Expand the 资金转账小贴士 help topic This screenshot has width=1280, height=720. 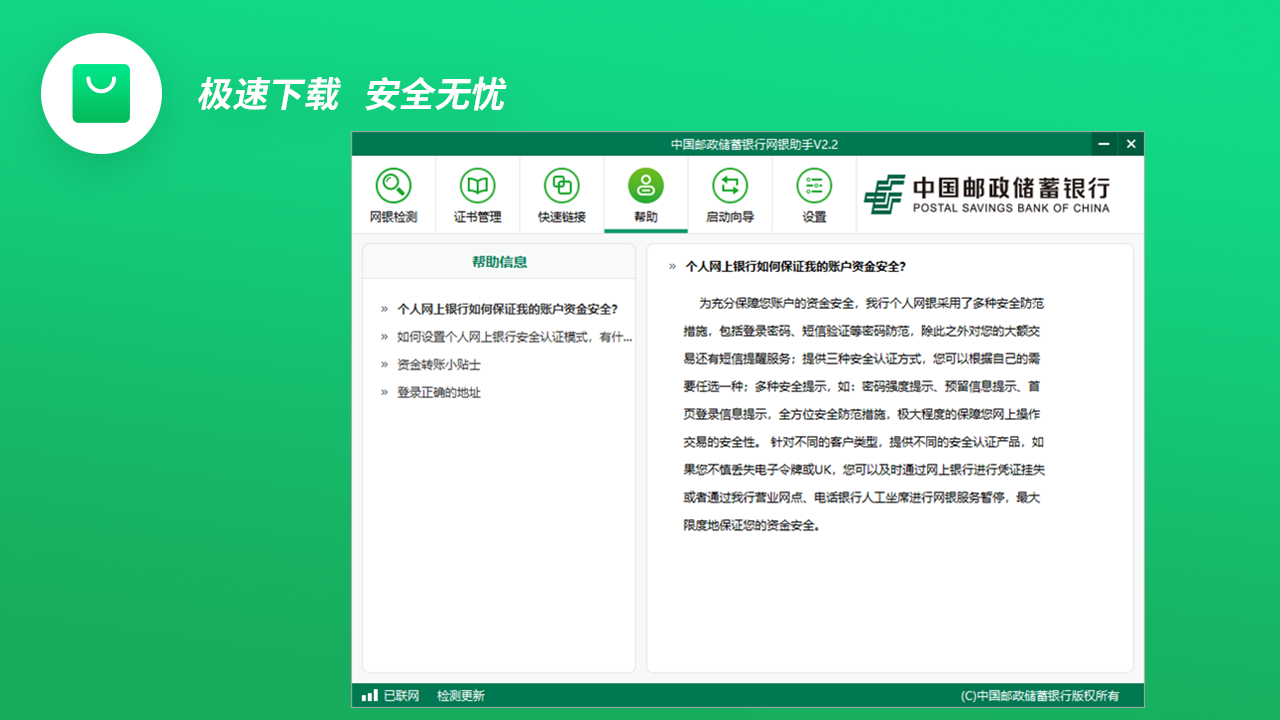(437, 365)
